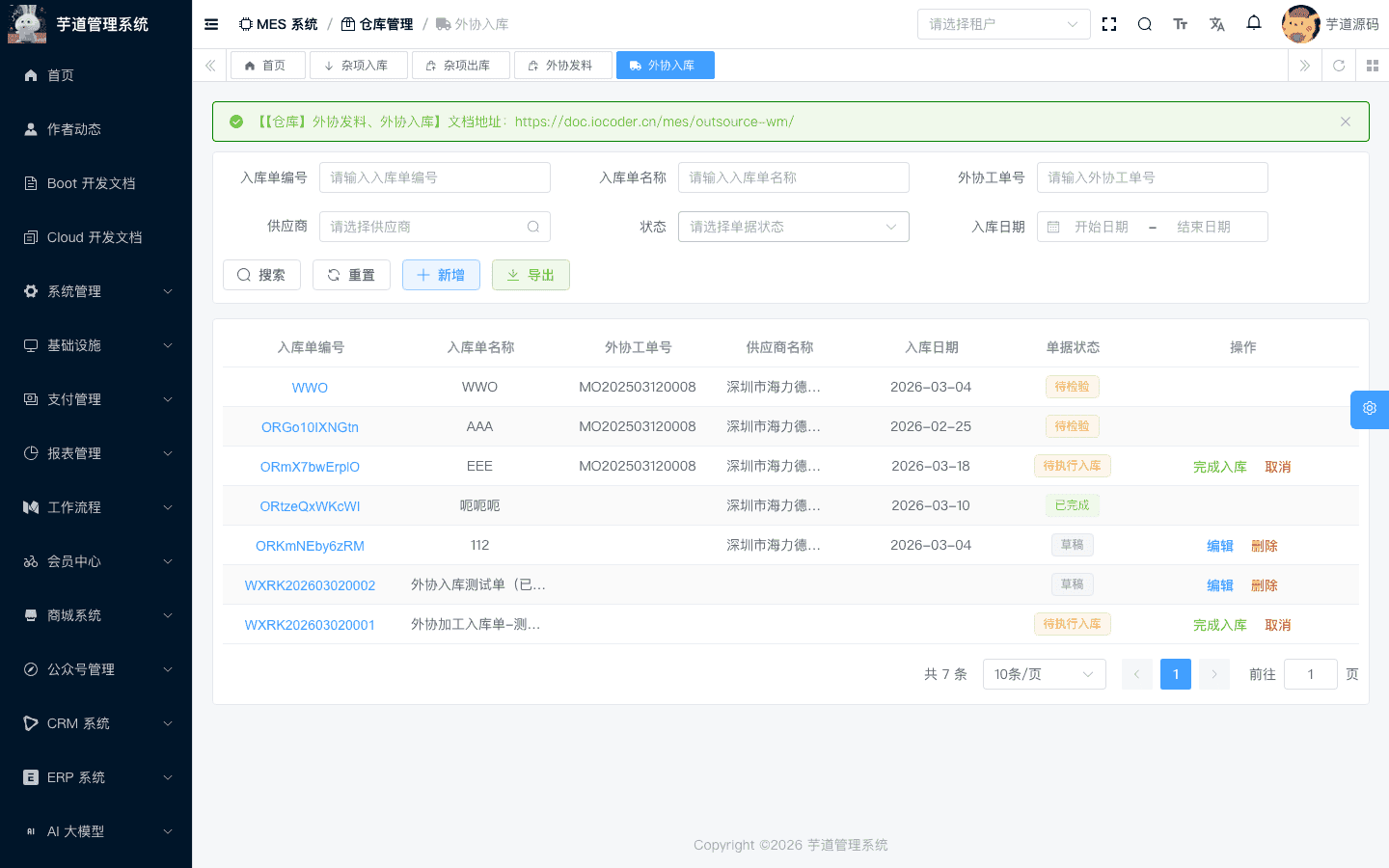Open the notification bell
Image resolution: width=1389 pixels, height=868 pixels.
tap(1253, 23)
